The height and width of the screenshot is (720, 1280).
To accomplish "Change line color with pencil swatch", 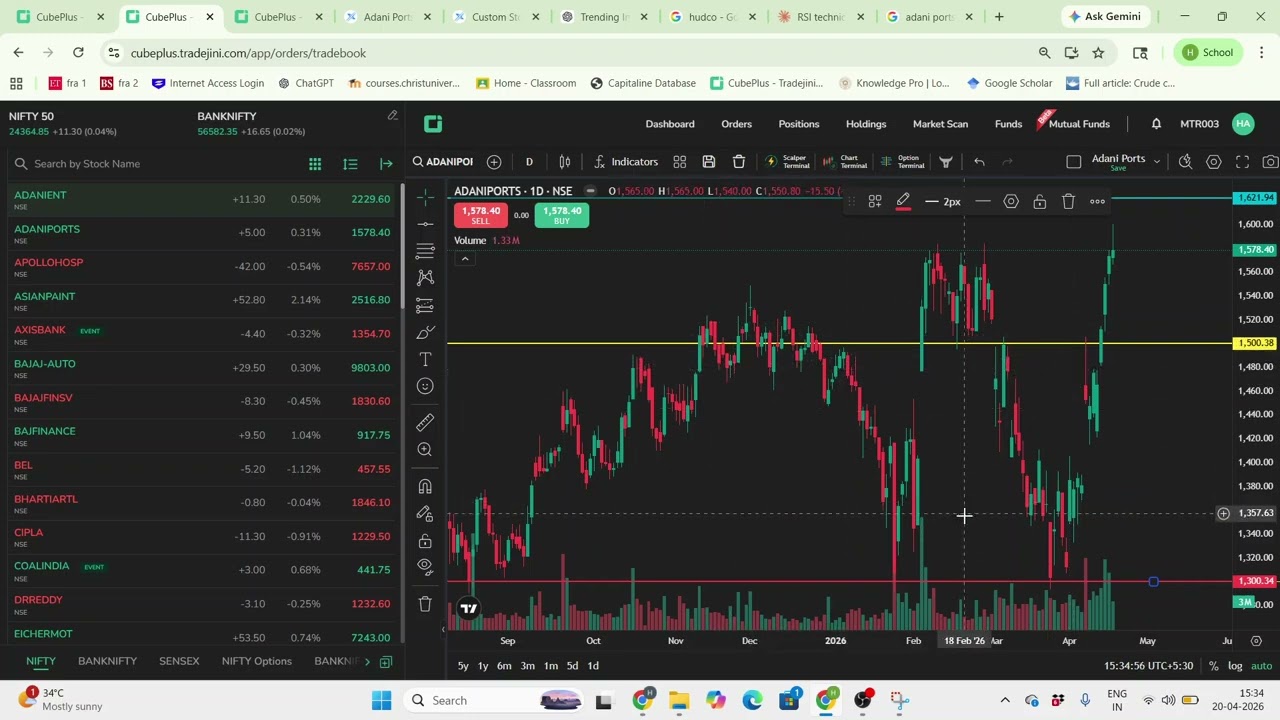I will tap(903, 202).
